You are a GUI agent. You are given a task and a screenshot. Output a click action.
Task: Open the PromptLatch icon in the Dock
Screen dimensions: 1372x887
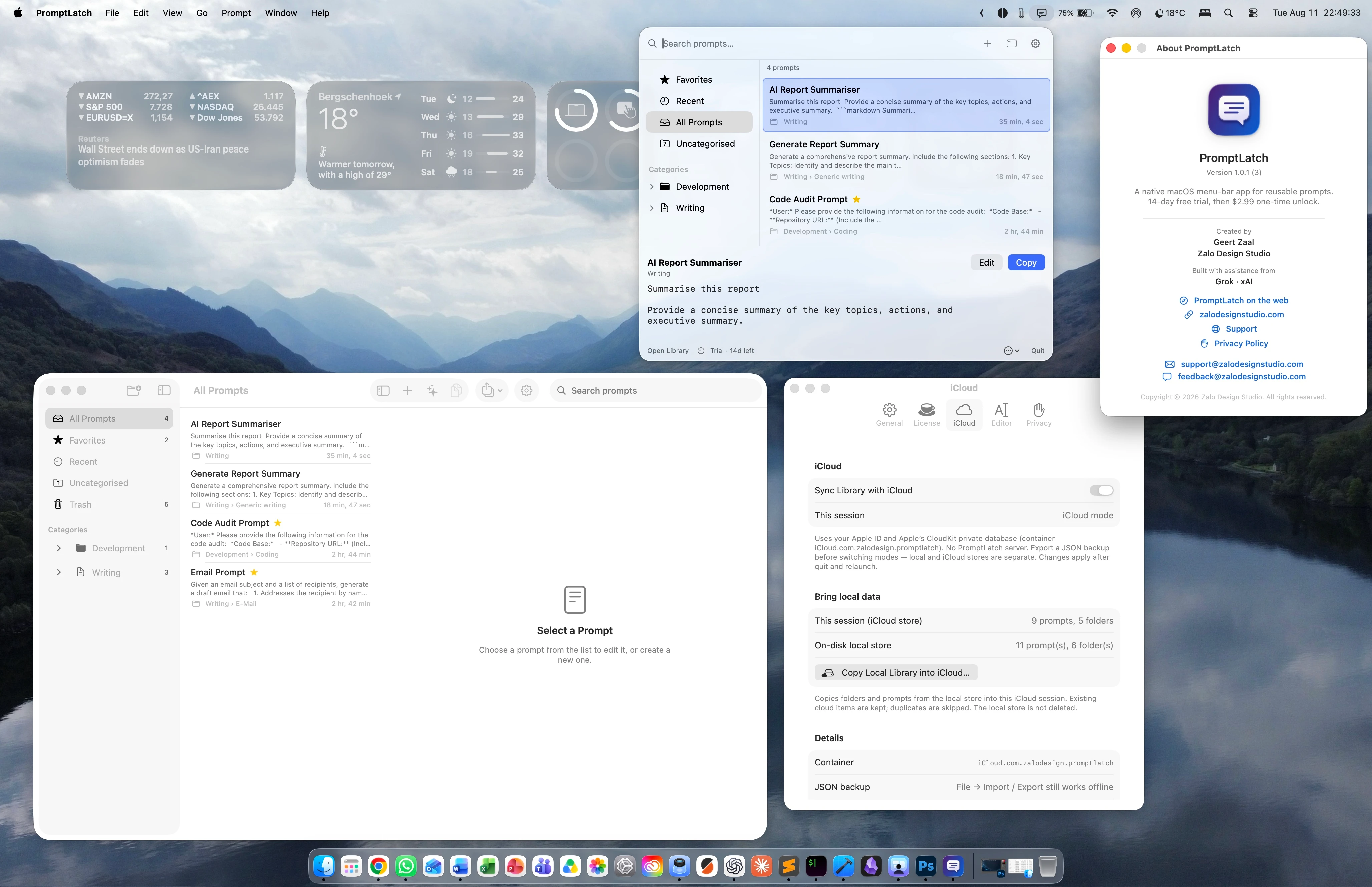954,866
